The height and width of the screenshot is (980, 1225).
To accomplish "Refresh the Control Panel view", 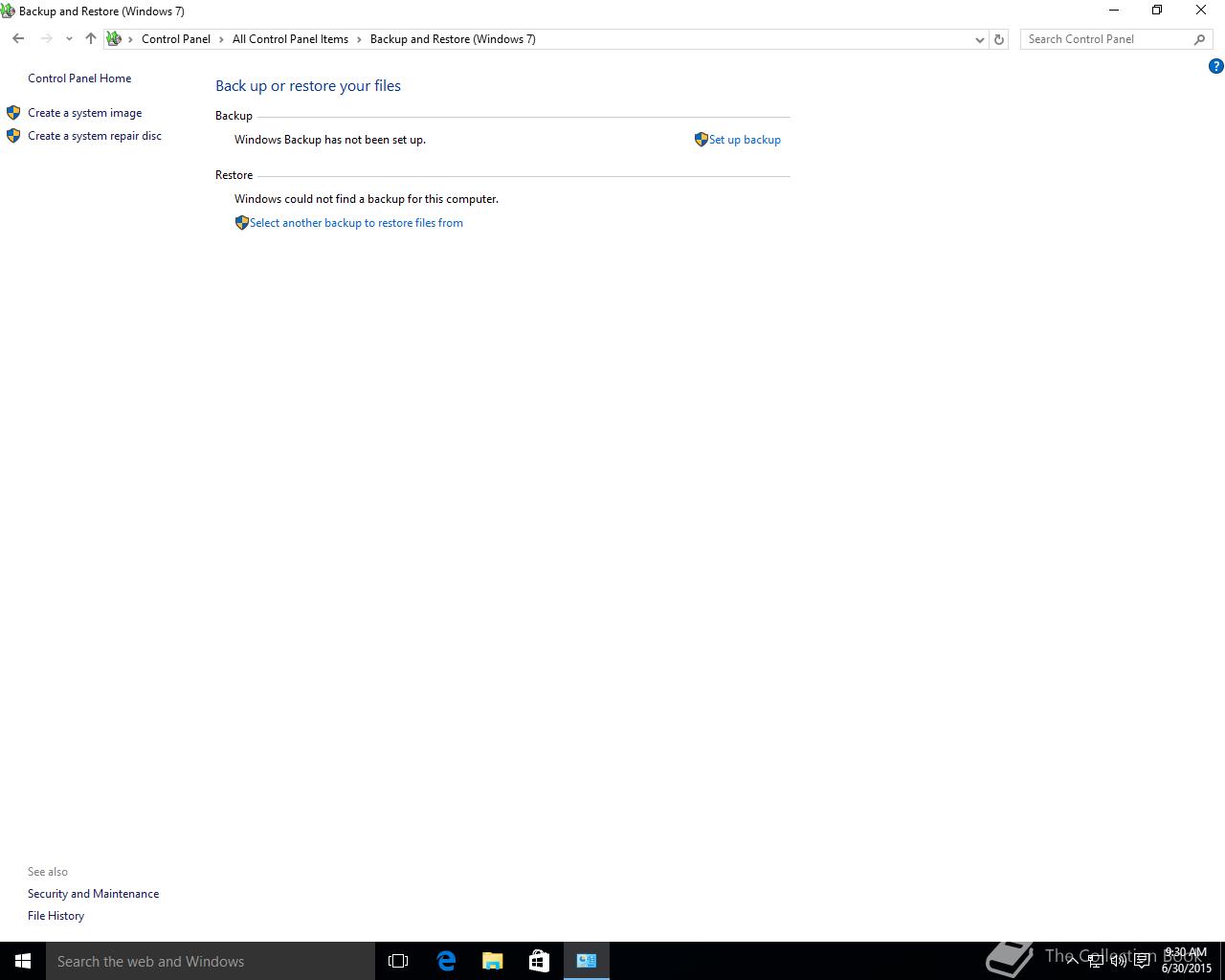I will (x=999, y=39).
